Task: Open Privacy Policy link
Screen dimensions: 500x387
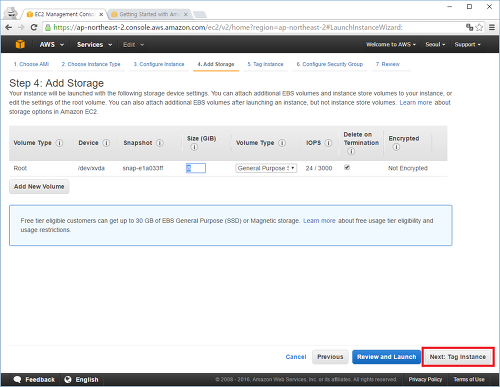Action: coord(425,379)
